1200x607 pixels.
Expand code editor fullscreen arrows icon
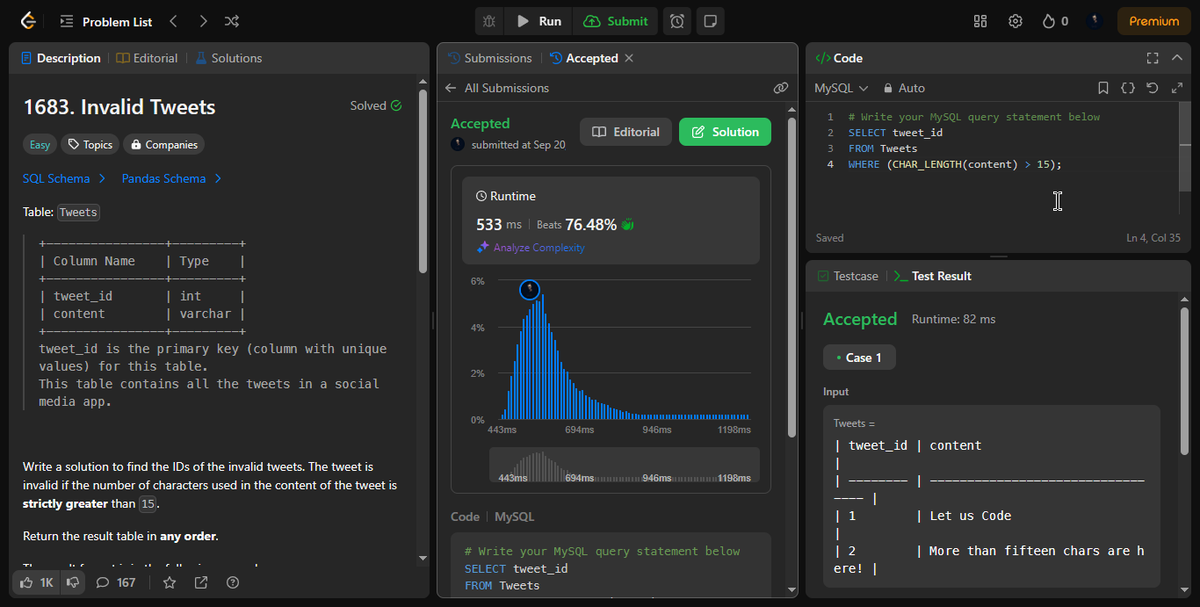pyautogui.click(x=1176, y=88)
